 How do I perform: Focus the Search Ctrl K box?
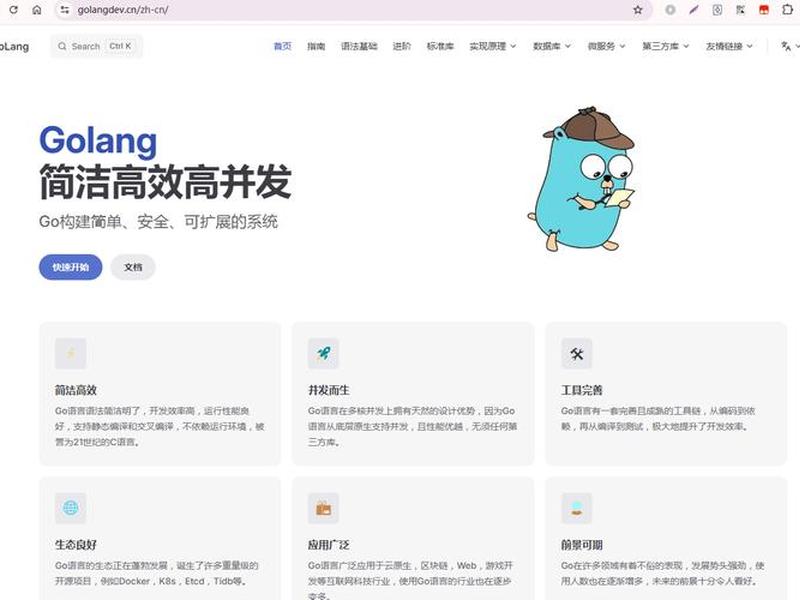pyautogui.click(x=96, y=46)
